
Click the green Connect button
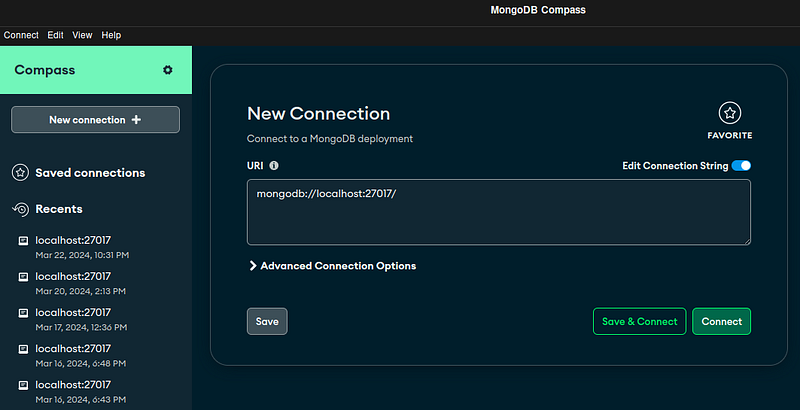click(x=721, y=321)
